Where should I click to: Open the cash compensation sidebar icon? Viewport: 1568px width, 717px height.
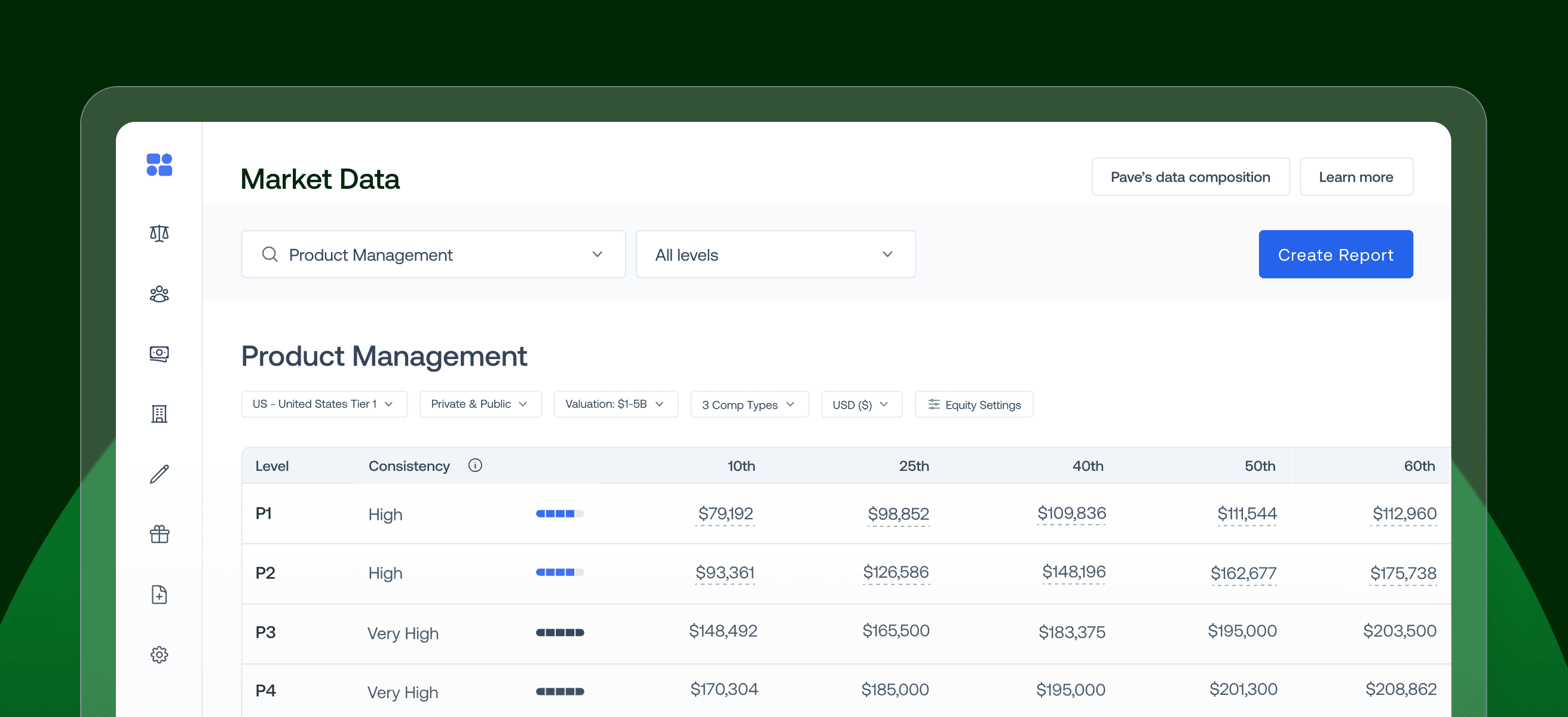159,354
